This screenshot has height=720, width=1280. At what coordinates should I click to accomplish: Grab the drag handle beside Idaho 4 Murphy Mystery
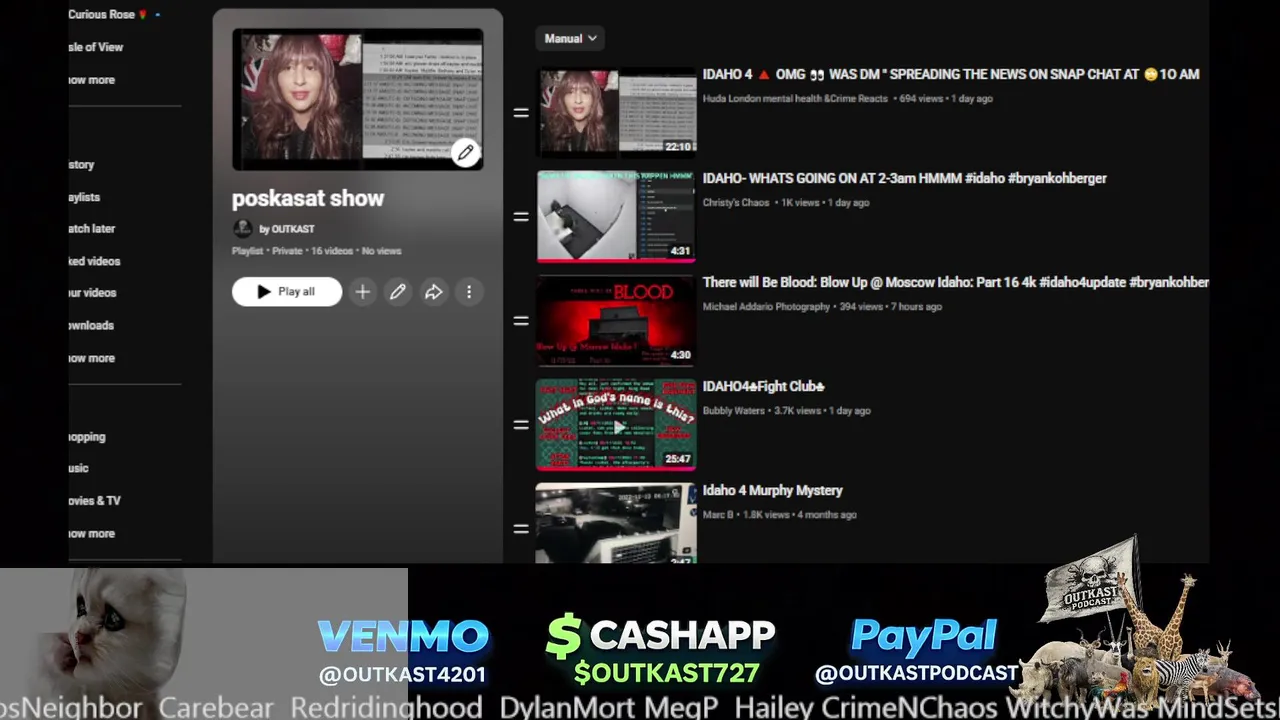click(x=521, y=528)
